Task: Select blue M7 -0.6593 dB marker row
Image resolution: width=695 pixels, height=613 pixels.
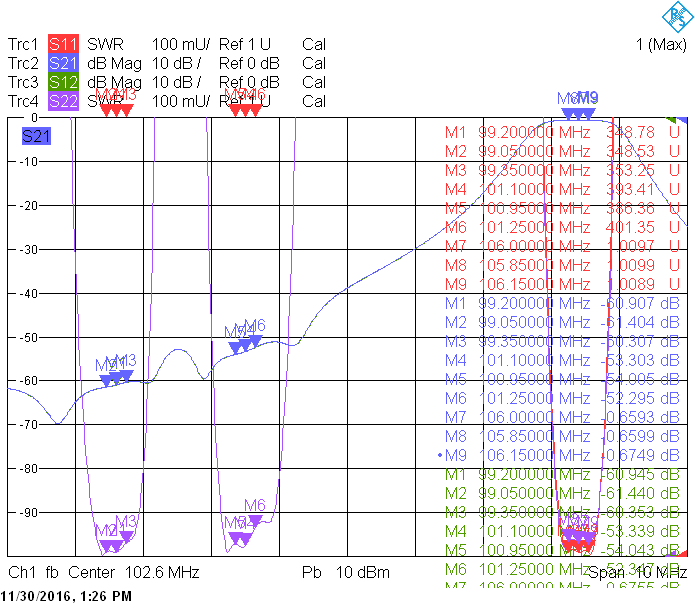Action: tap(562, 418)
